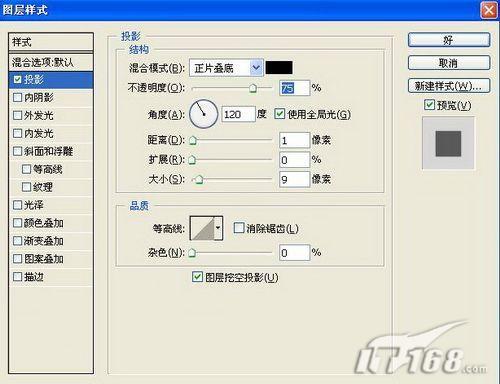
Task: Open the blend mode 正片叠底 dropdown
Action: pyautogui.click(x=226, y=68)
